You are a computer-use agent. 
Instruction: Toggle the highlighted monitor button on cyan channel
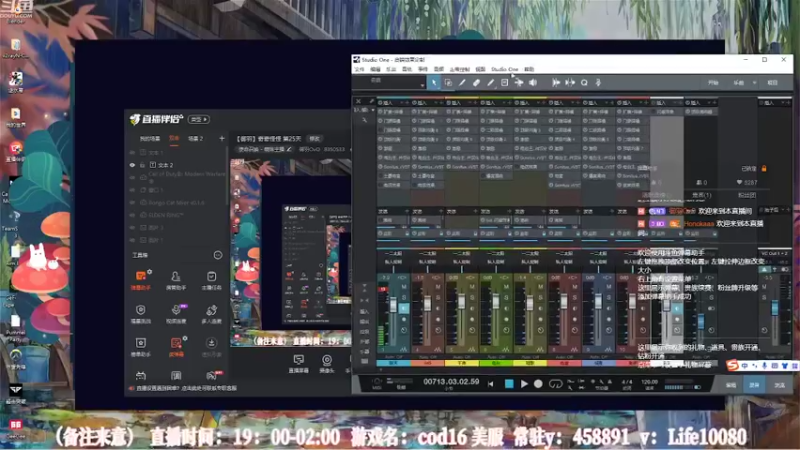pos(404,309)
